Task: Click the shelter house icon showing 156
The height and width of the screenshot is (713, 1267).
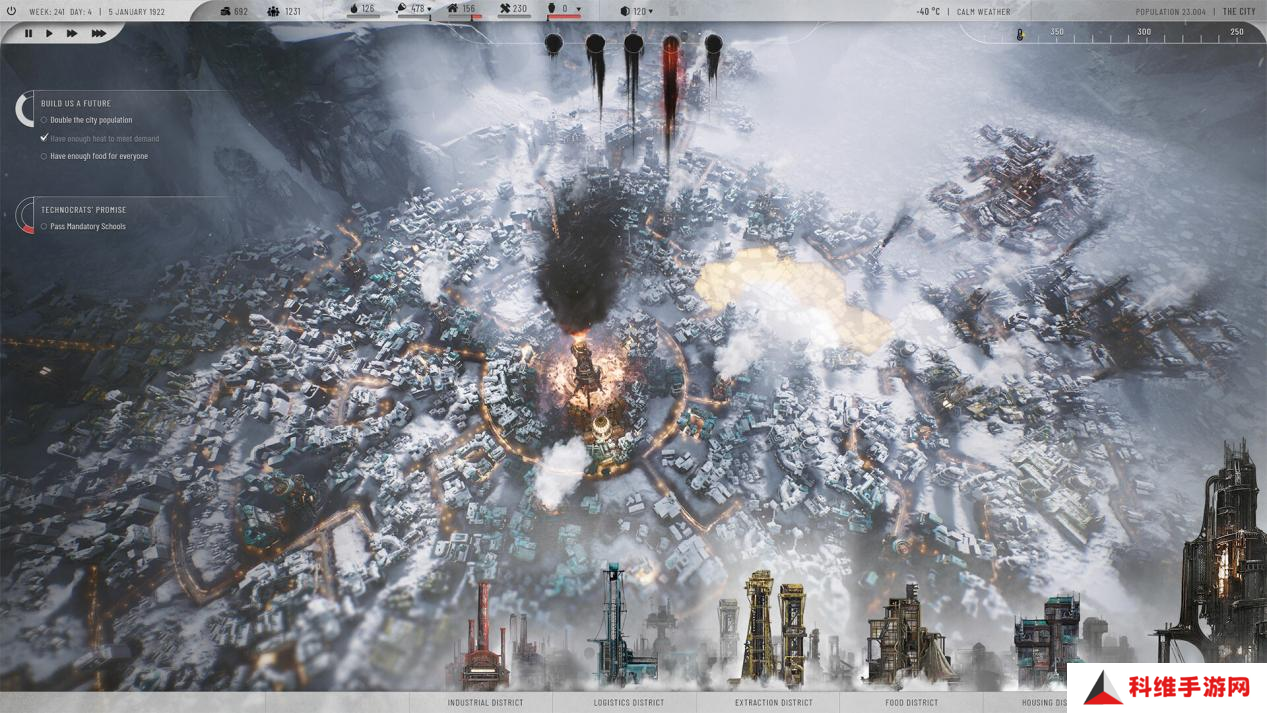Action: point(453,10)
